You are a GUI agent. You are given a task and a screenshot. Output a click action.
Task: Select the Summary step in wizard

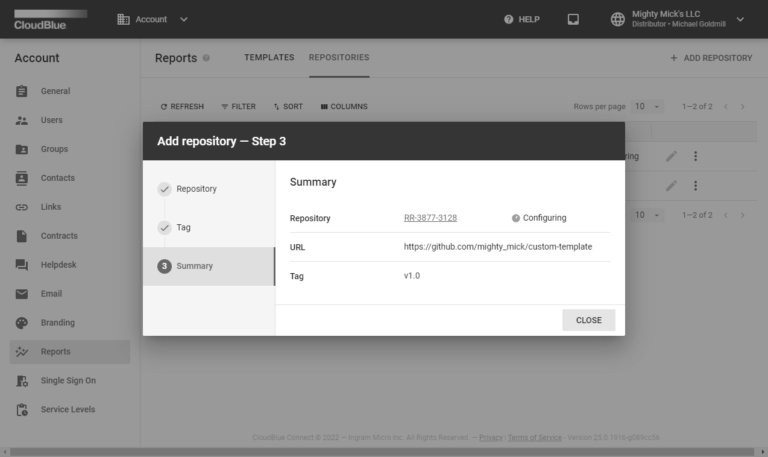(x=209, y=266)
